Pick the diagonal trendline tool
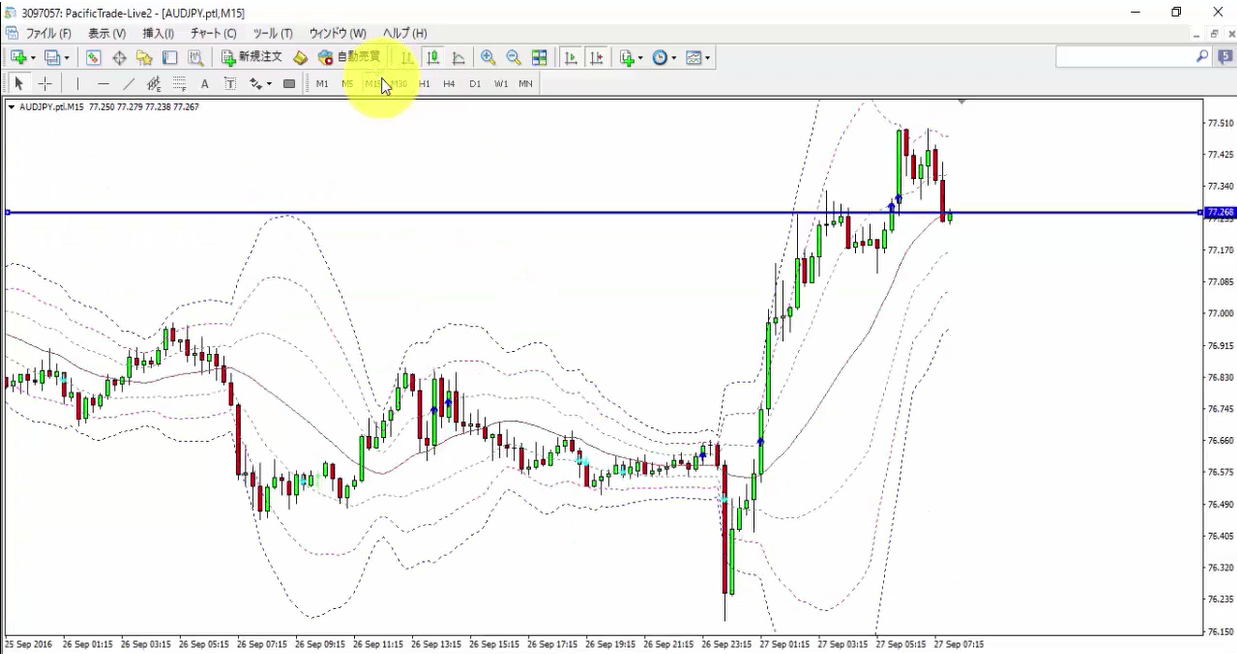1237x654 pixels. (x=128, y=84)
